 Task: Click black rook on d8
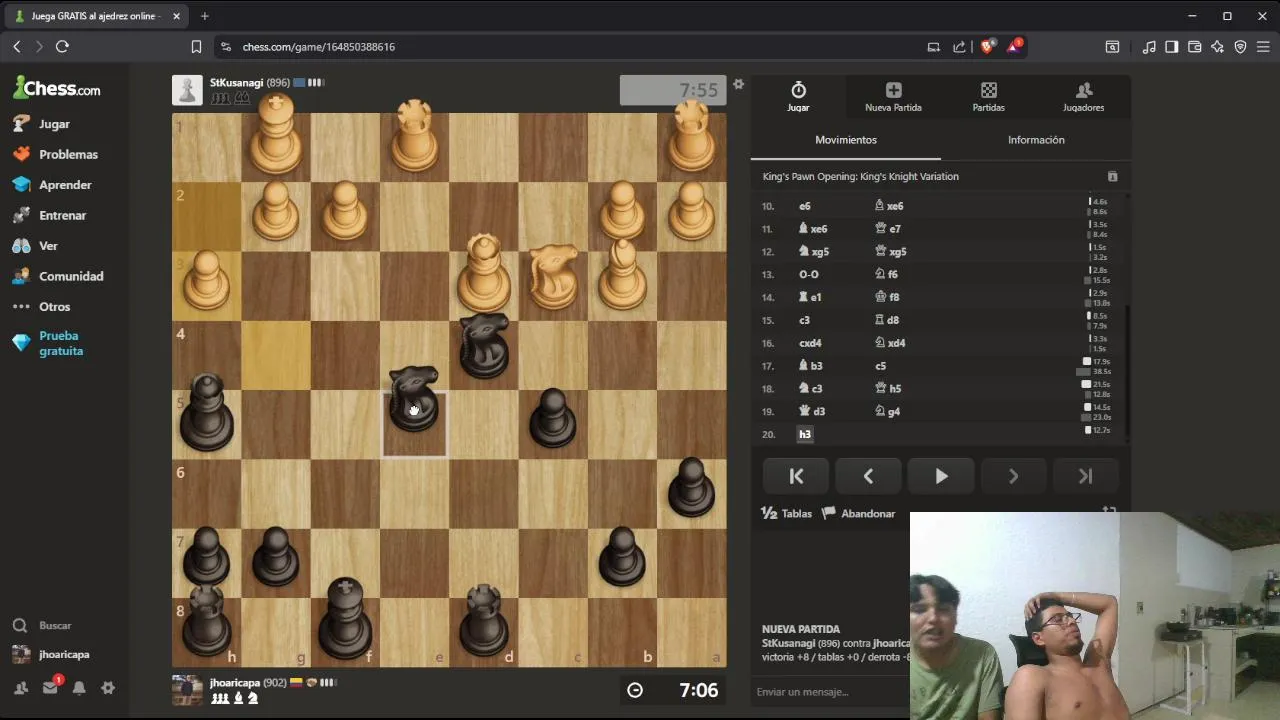click(484, 620)
